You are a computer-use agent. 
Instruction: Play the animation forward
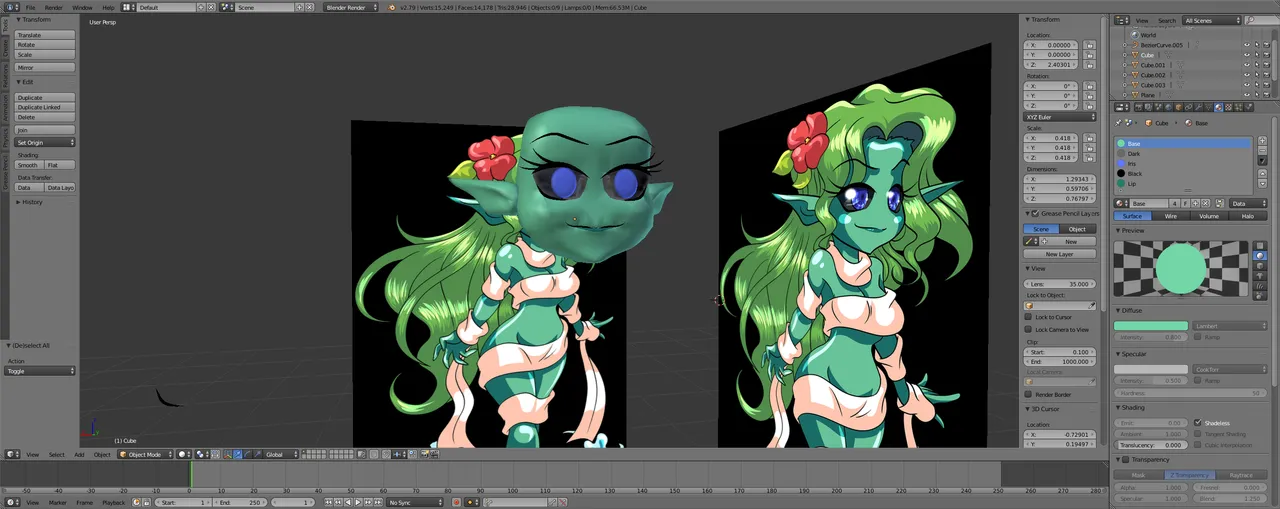click(x=358, y=502)
